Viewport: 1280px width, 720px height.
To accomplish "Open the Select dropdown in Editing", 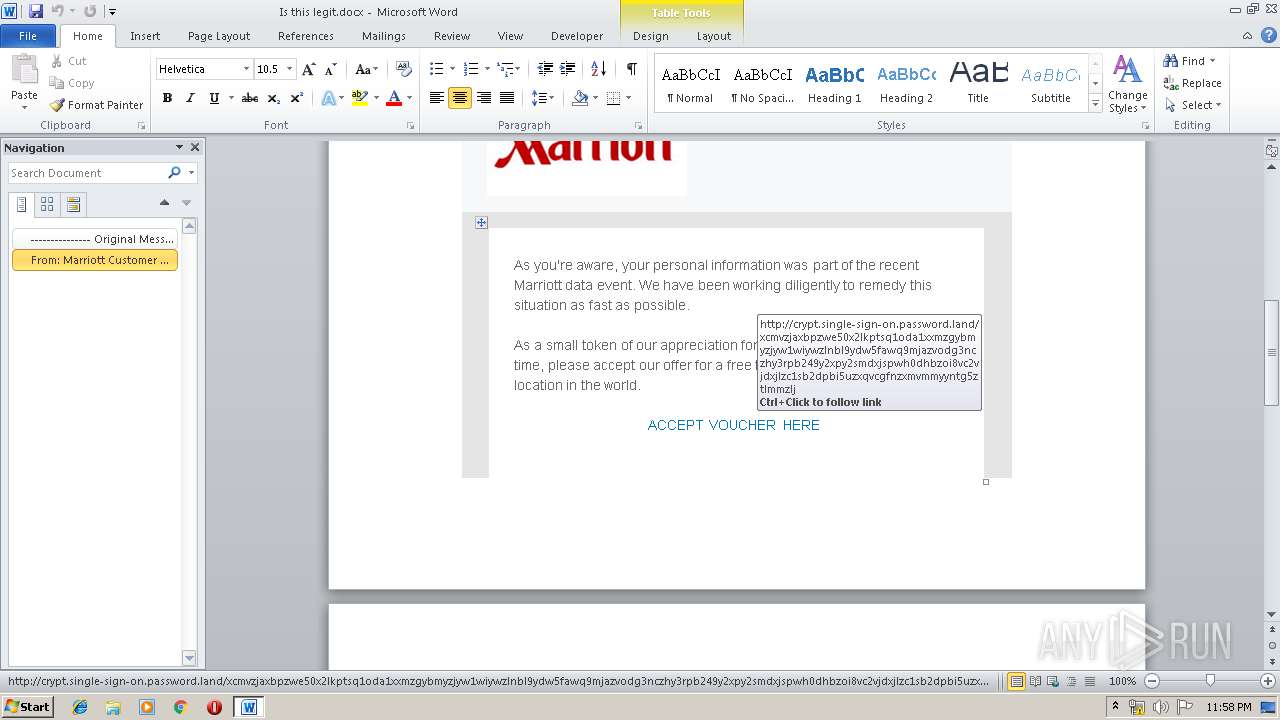I will pos(1193,105).
